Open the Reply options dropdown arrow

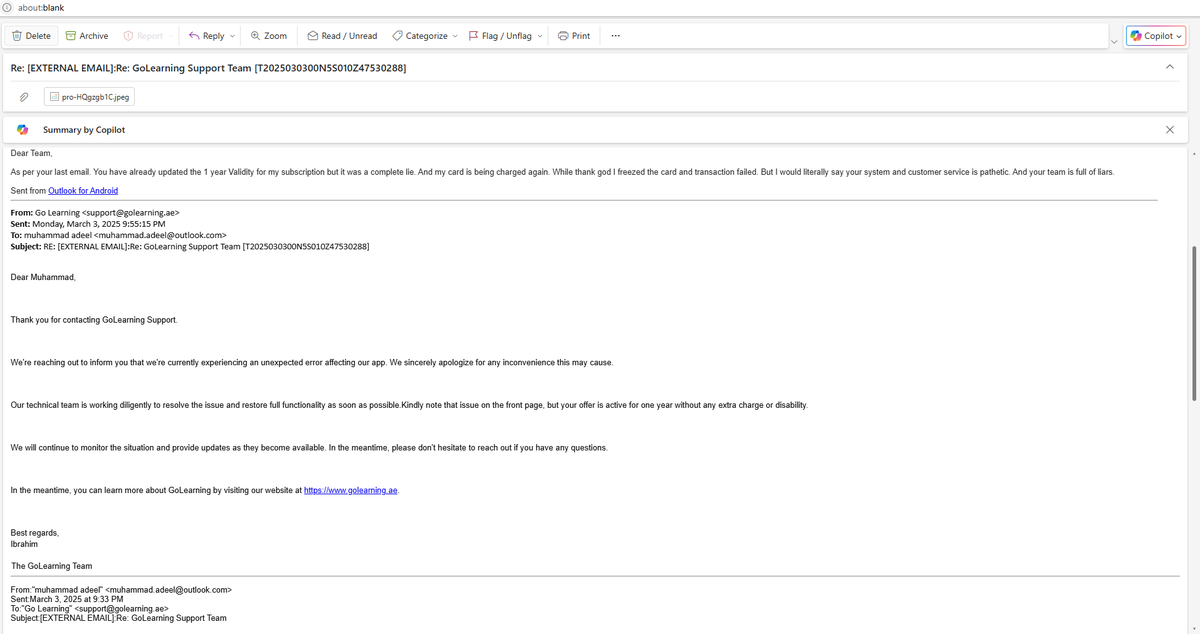pos(233,36)
